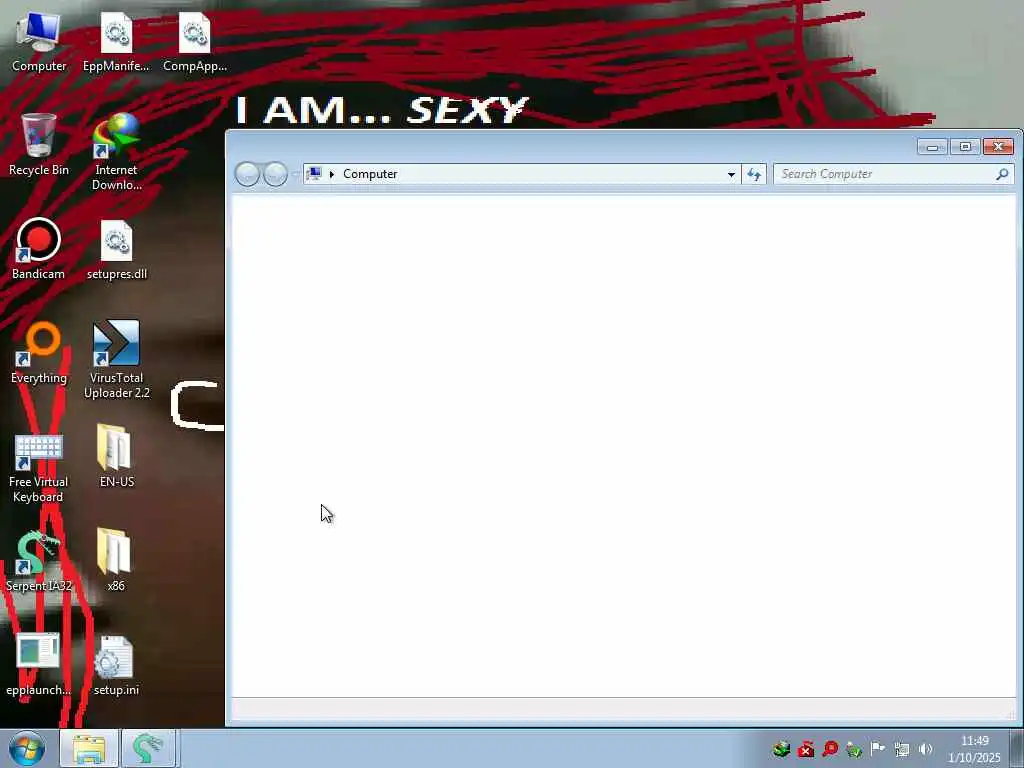Click the Forward button in Explorer

pyautogui.click(x=276, y=174)
